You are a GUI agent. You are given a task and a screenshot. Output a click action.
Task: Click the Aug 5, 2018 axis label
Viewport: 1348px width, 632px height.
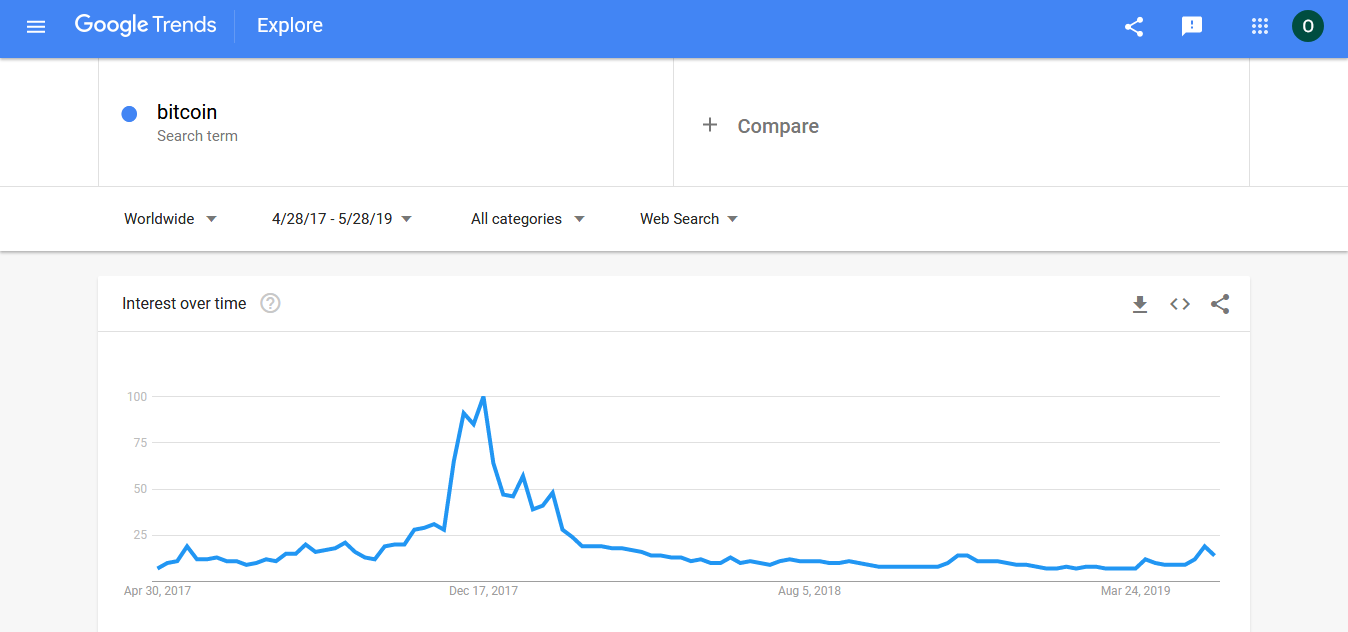[808, 591]
